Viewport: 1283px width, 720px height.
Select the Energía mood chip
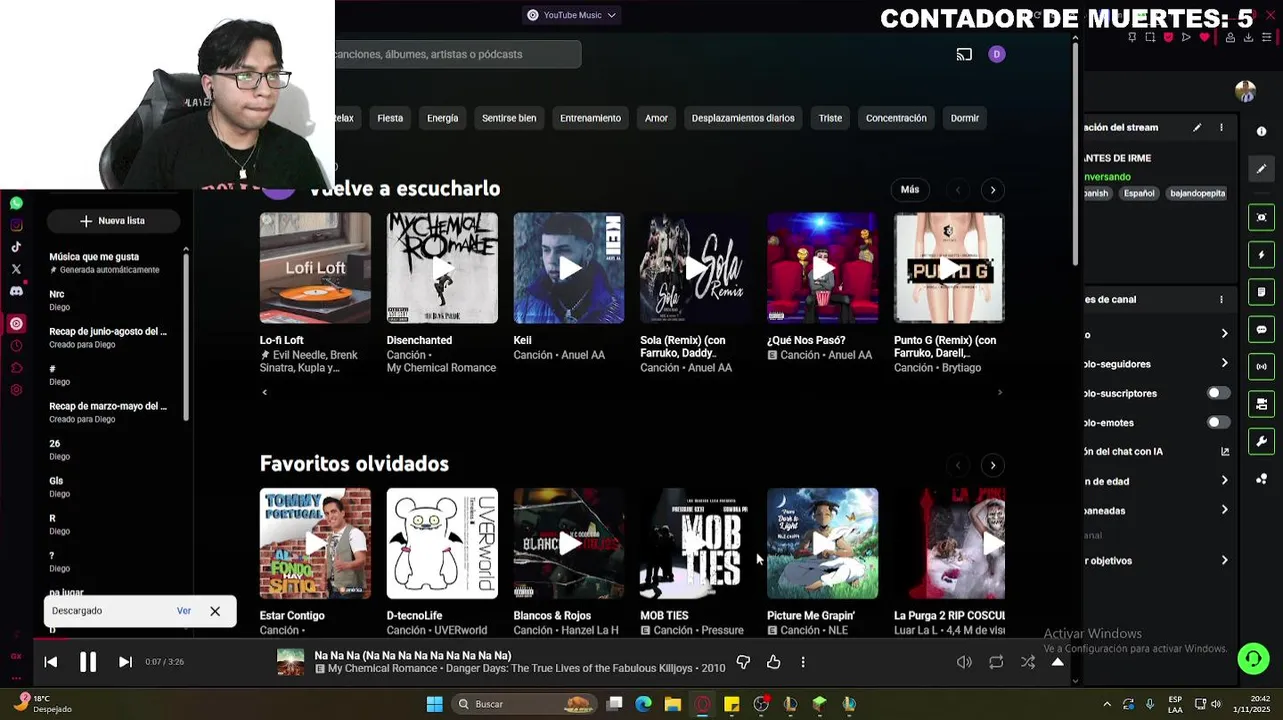442,118
